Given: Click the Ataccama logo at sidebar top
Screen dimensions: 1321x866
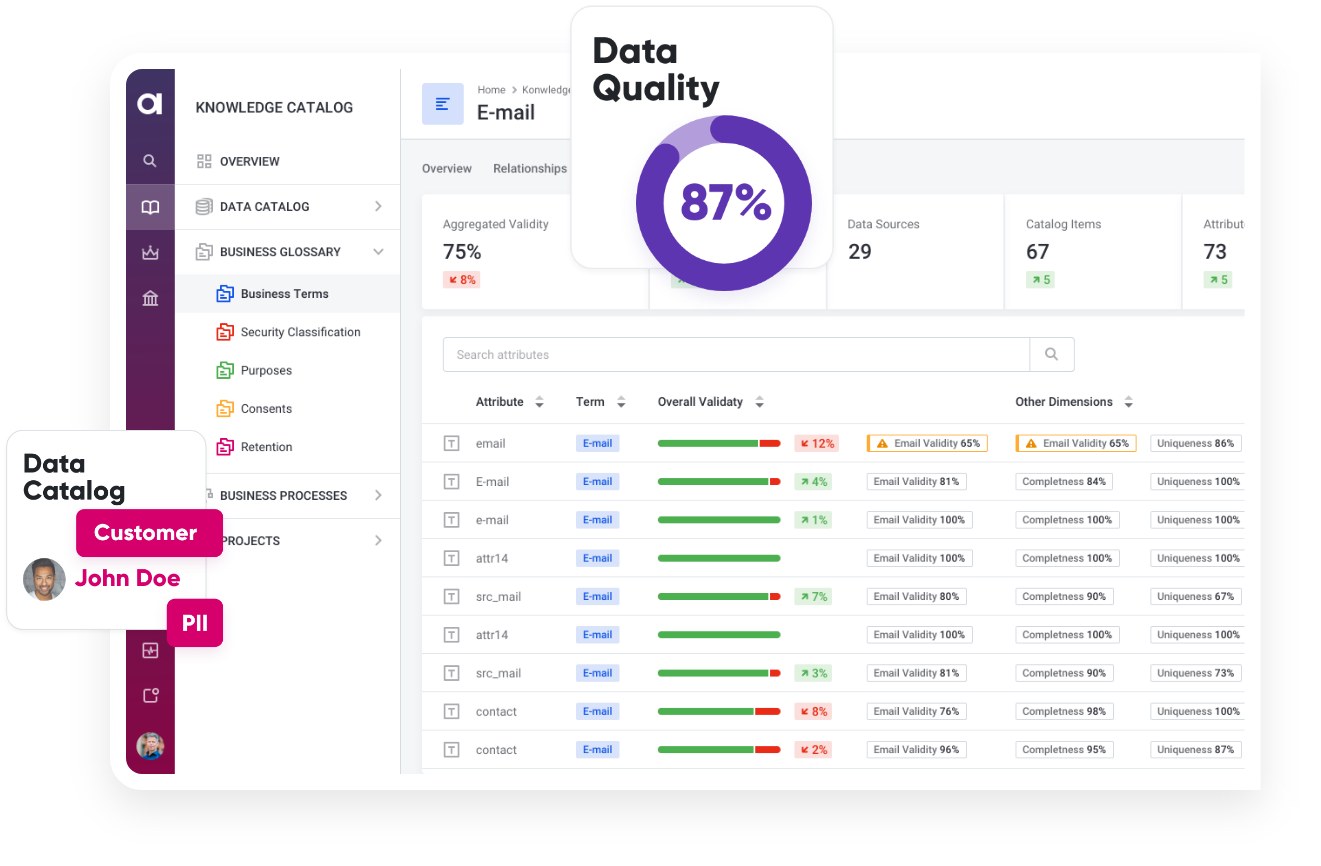Looking at the screenshot, I should click(x=150, y=102).
